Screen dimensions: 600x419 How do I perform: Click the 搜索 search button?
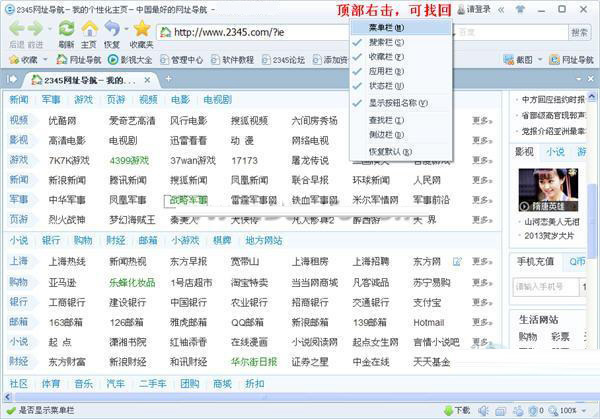tap(579, 33)
